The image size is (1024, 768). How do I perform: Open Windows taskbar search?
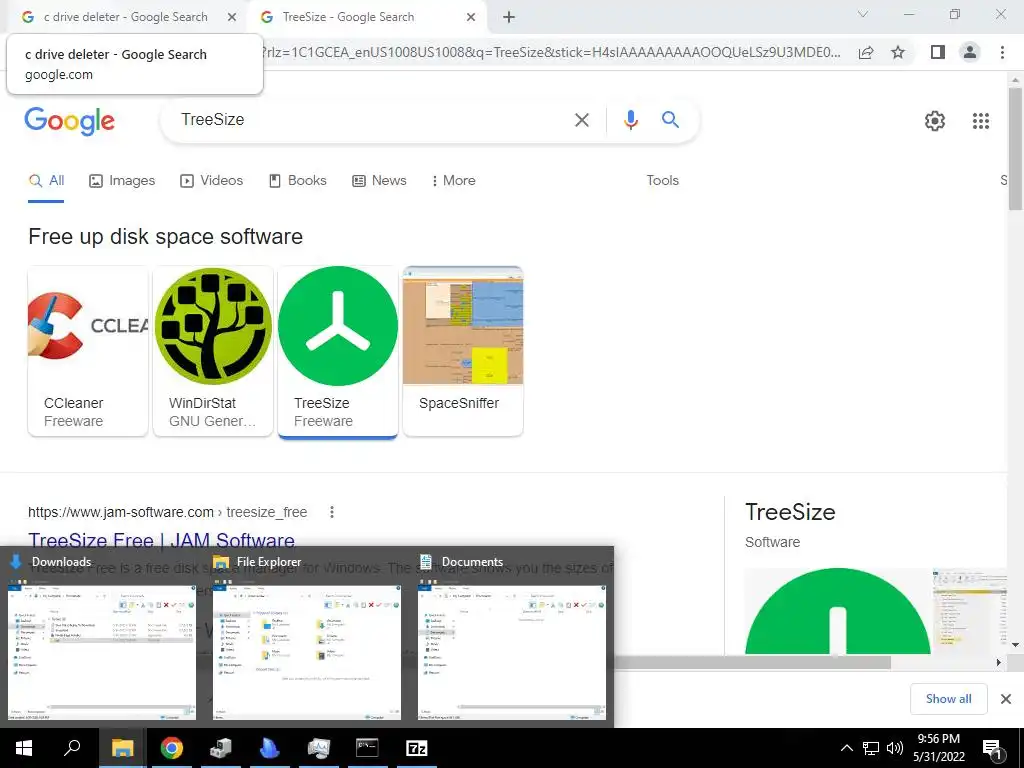click(72, 748)
